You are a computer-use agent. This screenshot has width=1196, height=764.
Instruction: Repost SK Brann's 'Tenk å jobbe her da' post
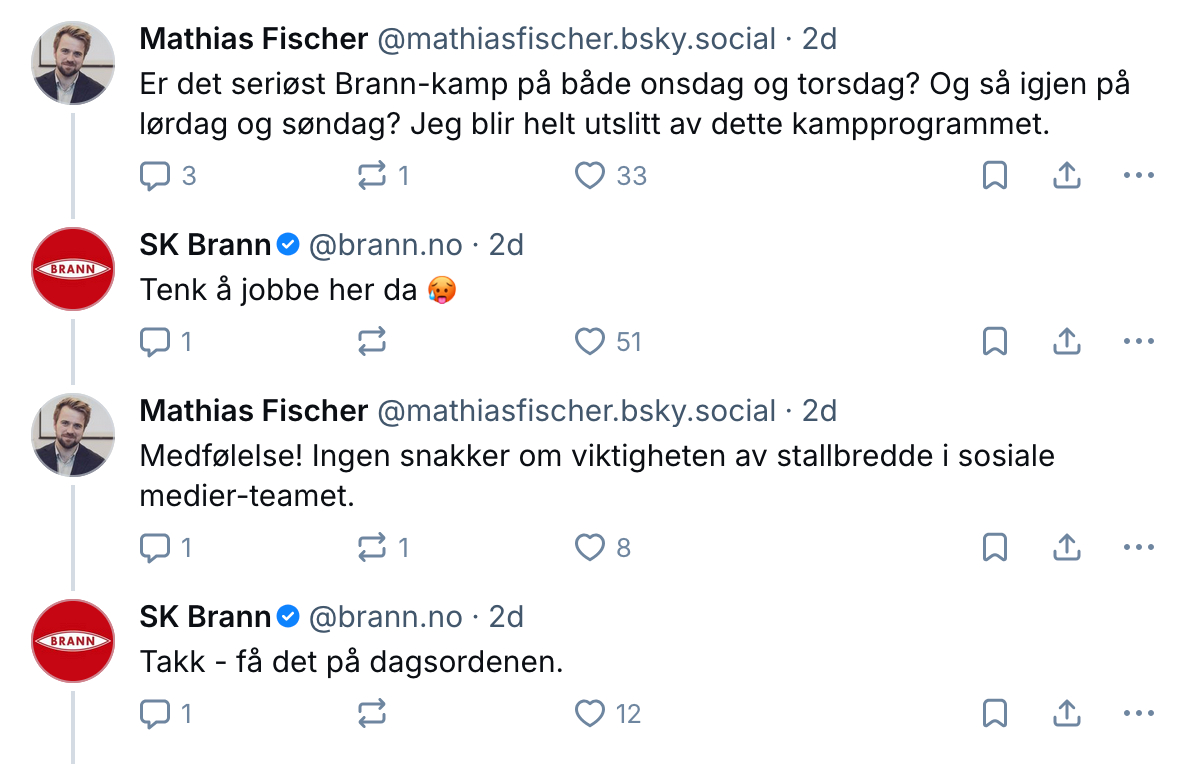point(372,342)
